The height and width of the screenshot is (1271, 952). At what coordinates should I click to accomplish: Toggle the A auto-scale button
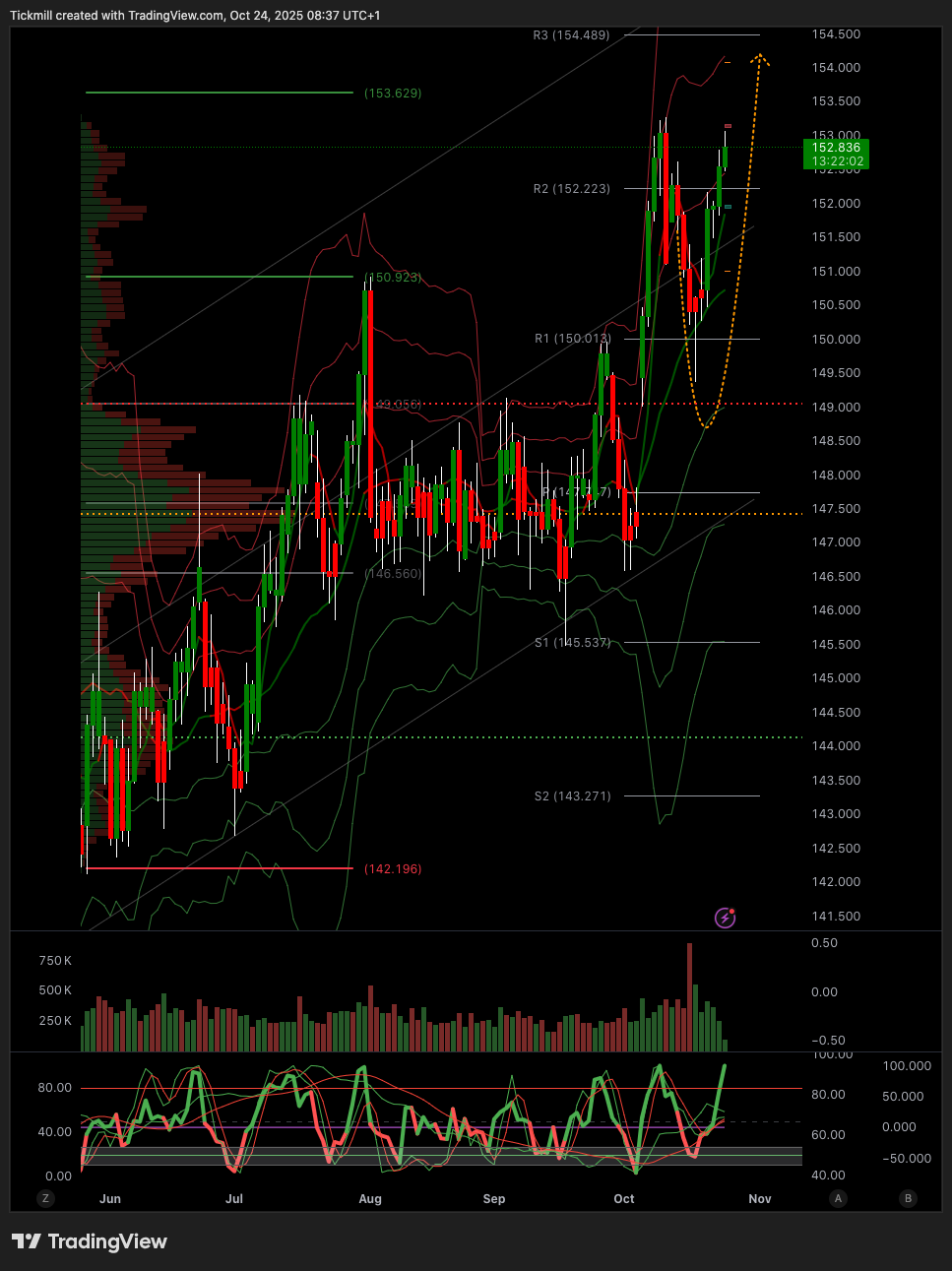pyautogui.click(x=838, y=1198)
